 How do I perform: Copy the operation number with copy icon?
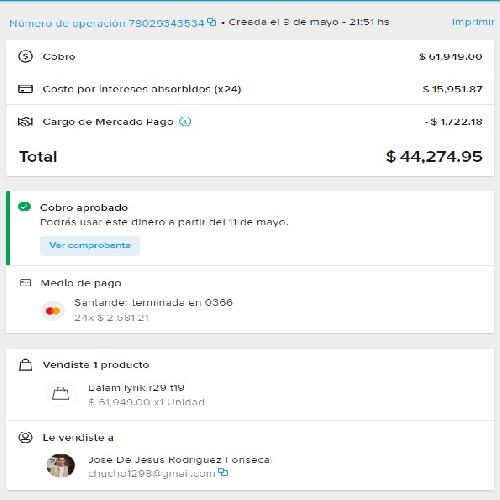tap(212, 22)
